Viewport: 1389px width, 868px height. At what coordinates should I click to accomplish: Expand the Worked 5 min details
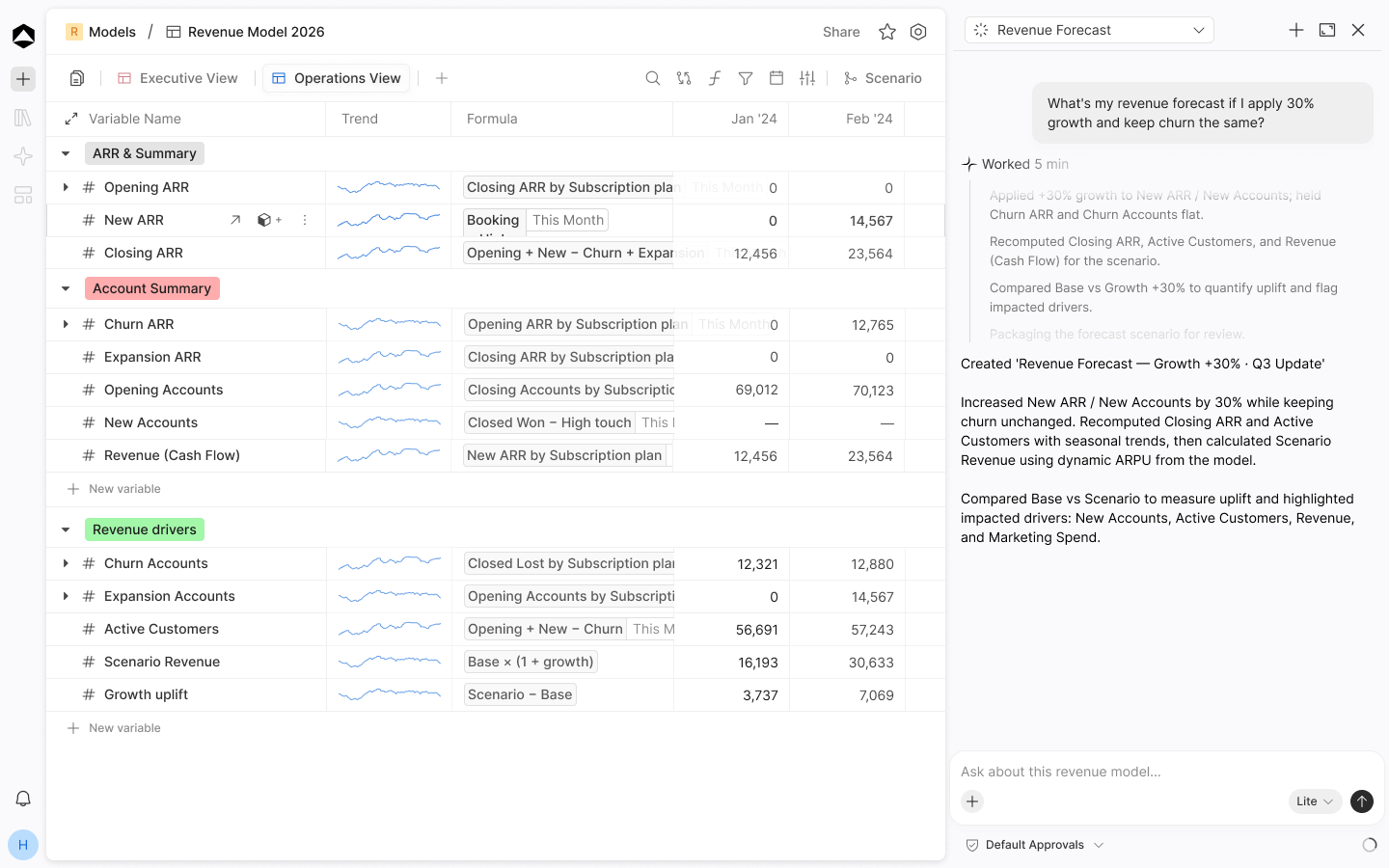click(x=1015, y=164)
